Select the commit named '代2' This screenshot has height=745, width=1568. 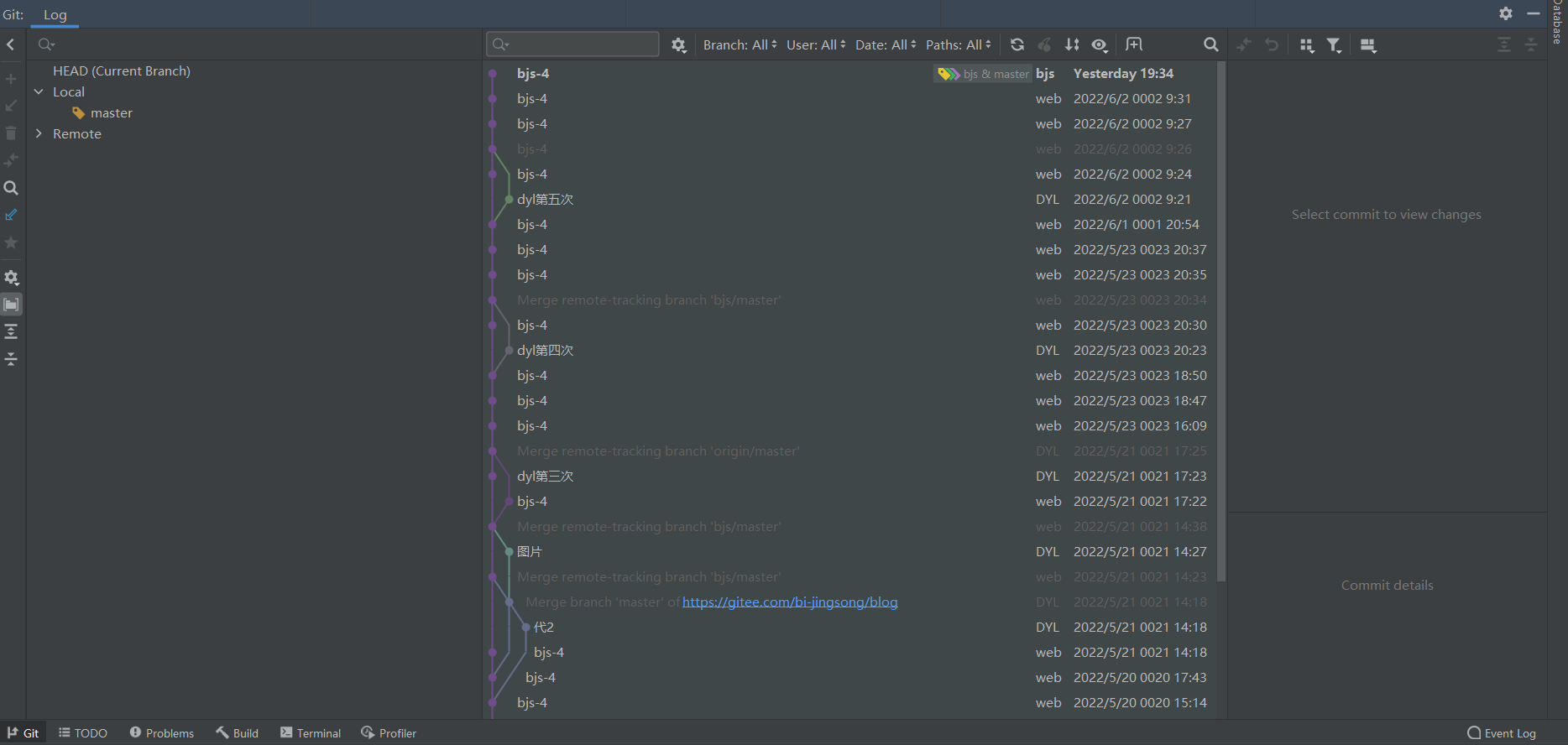click(850, 628)
